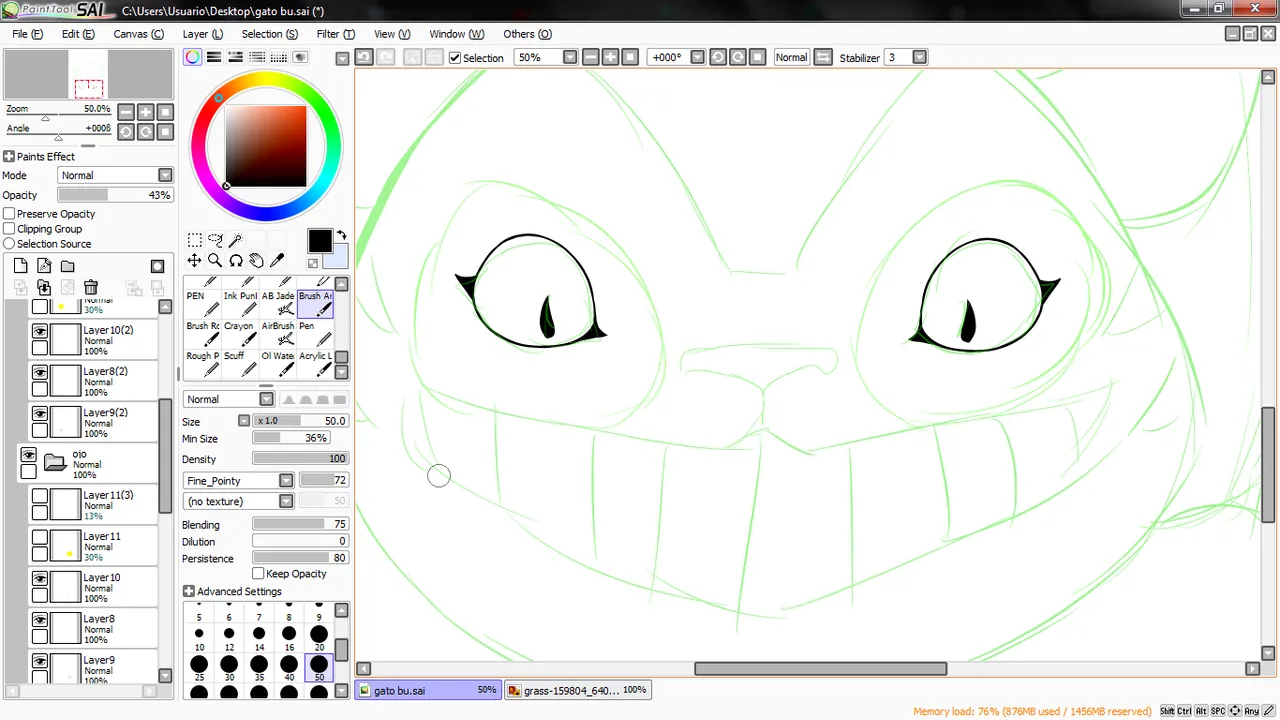
Task: Choose the AB Jade brush
Action: click(278, 305)
